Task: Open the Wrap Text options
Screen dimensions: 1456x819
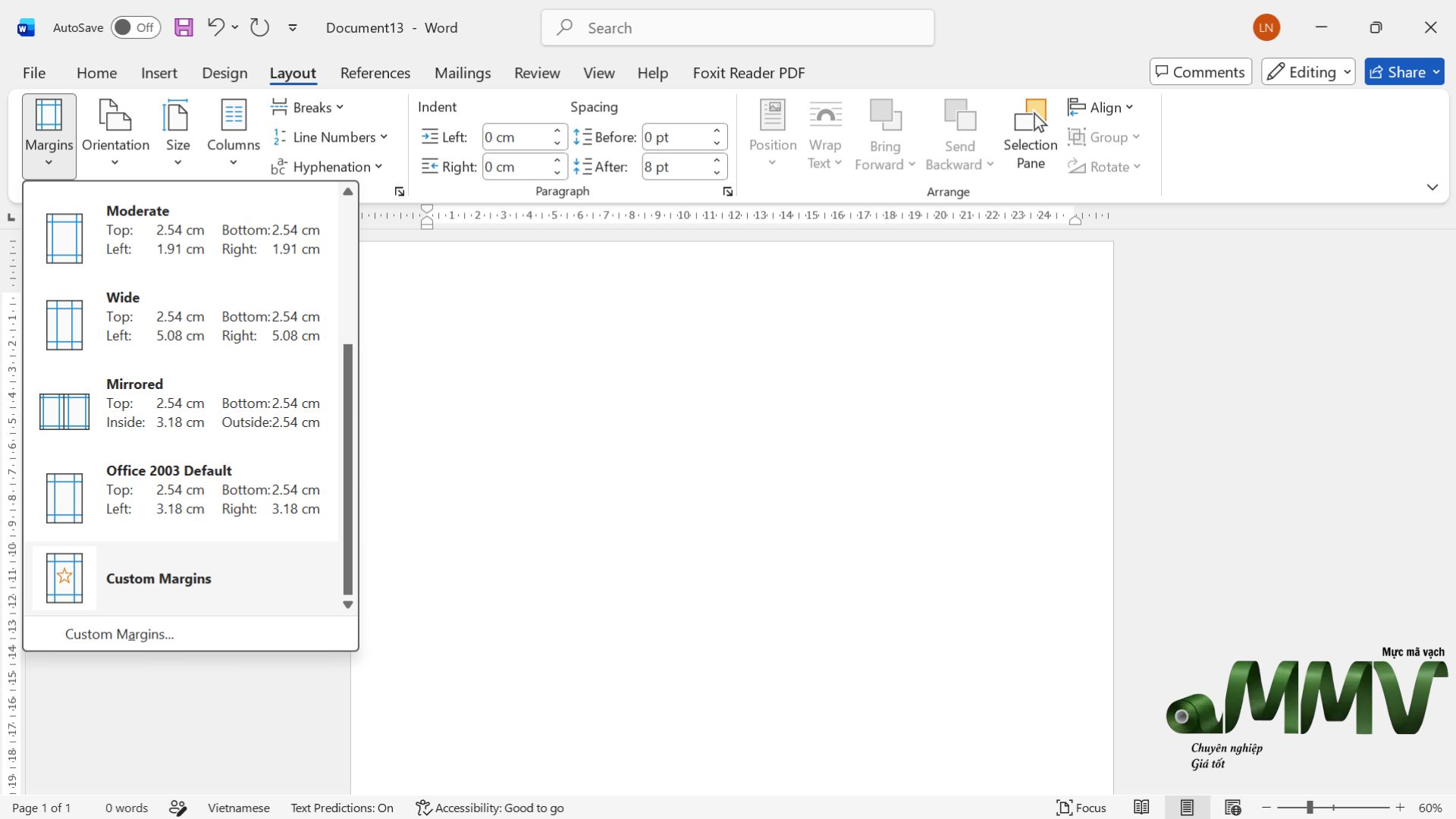Action: [825, 134]
